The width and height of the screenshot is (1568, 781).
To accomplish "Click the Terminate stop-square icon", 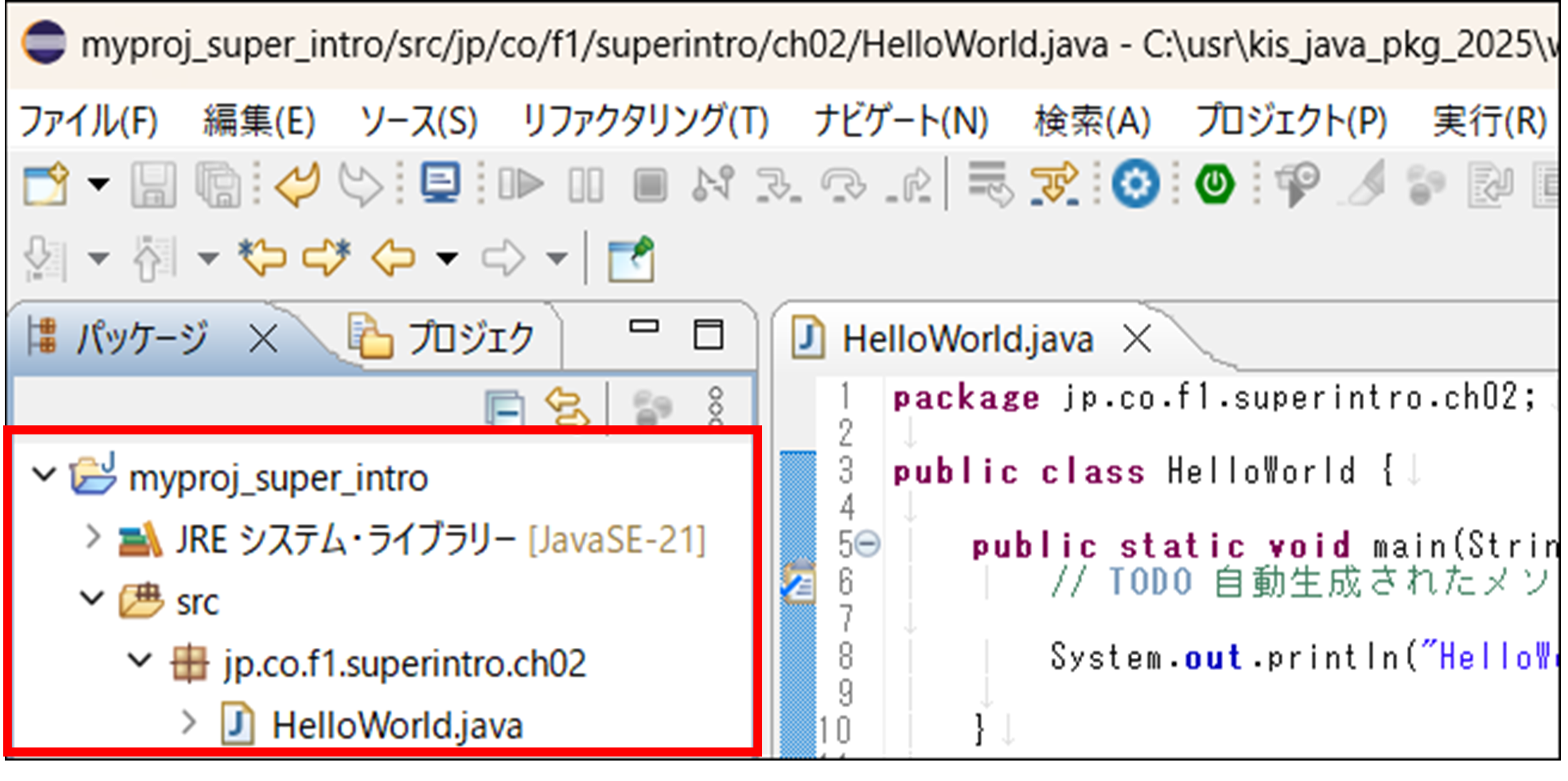I will pyautogui.click(x=650, y=185).
